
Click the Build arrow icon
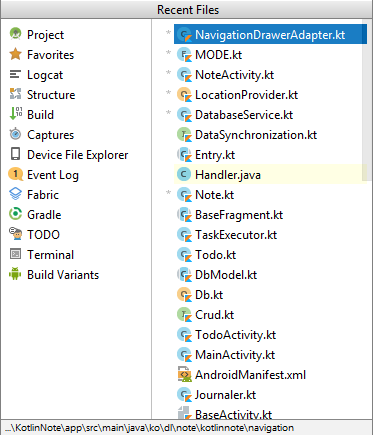pos(15,114)
